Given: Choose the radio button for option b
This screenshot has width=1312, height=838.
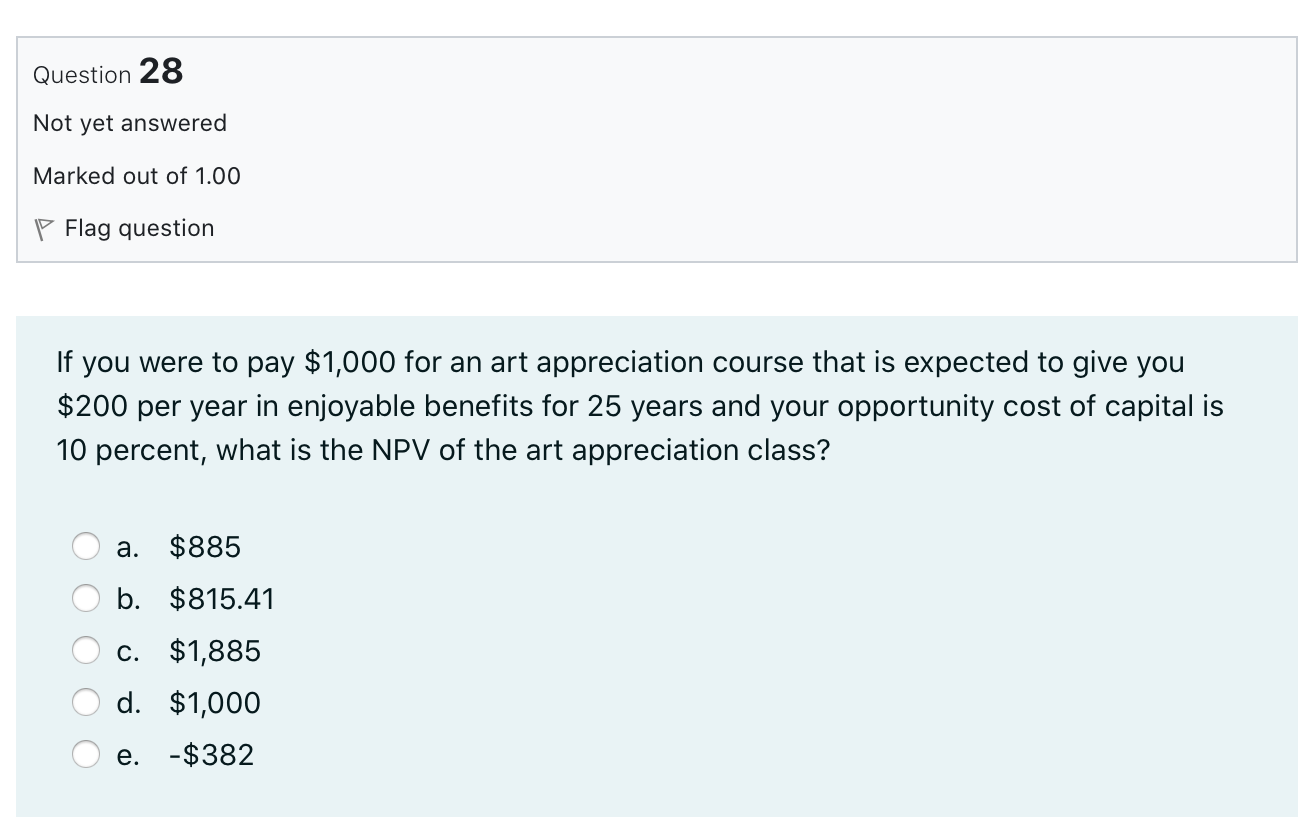Looking at the screenshot, I should tap(86, 599).
